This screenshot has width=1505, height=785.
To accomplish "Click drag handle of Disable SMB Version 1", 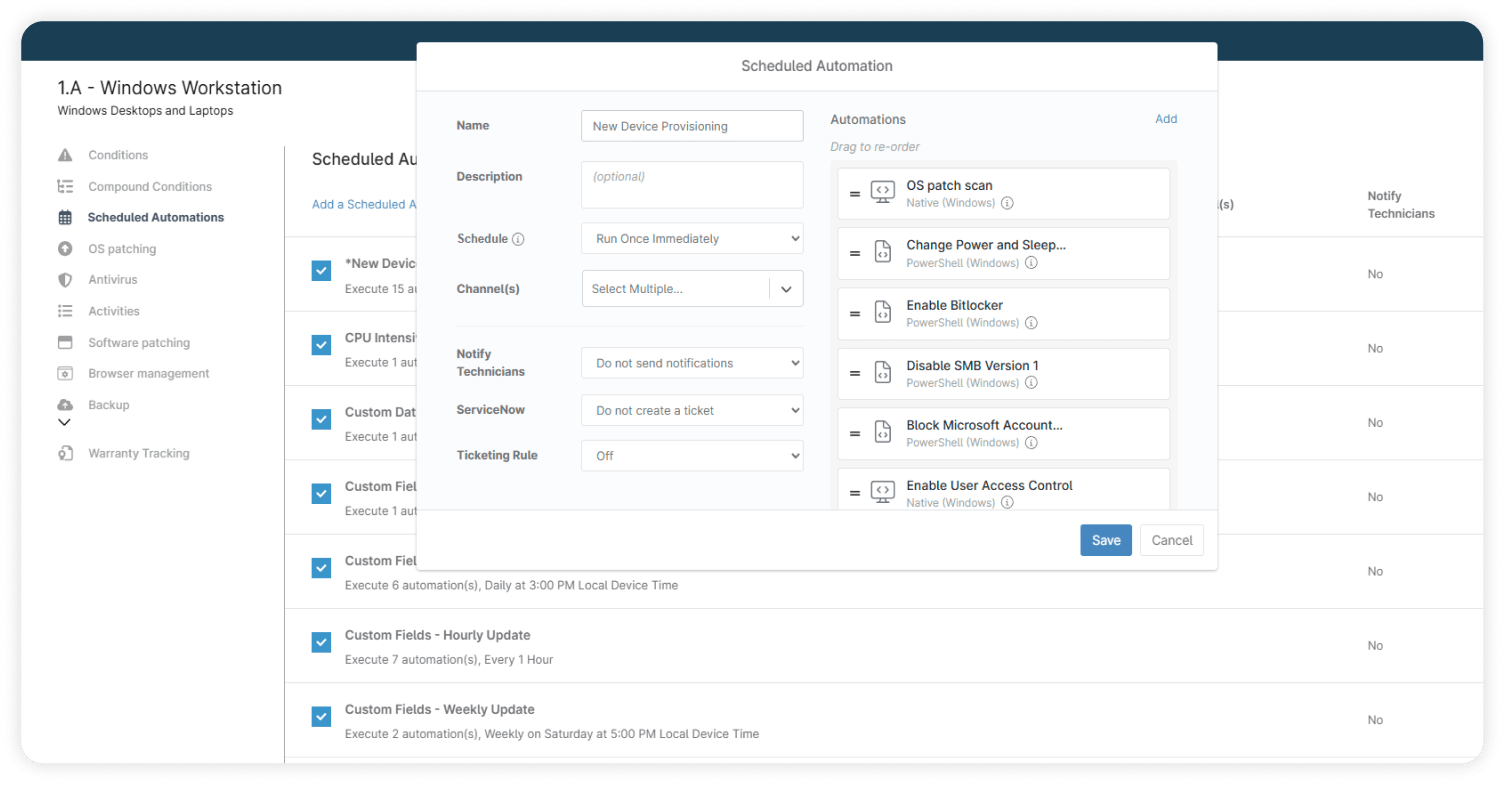I will (x=855, y=374).
